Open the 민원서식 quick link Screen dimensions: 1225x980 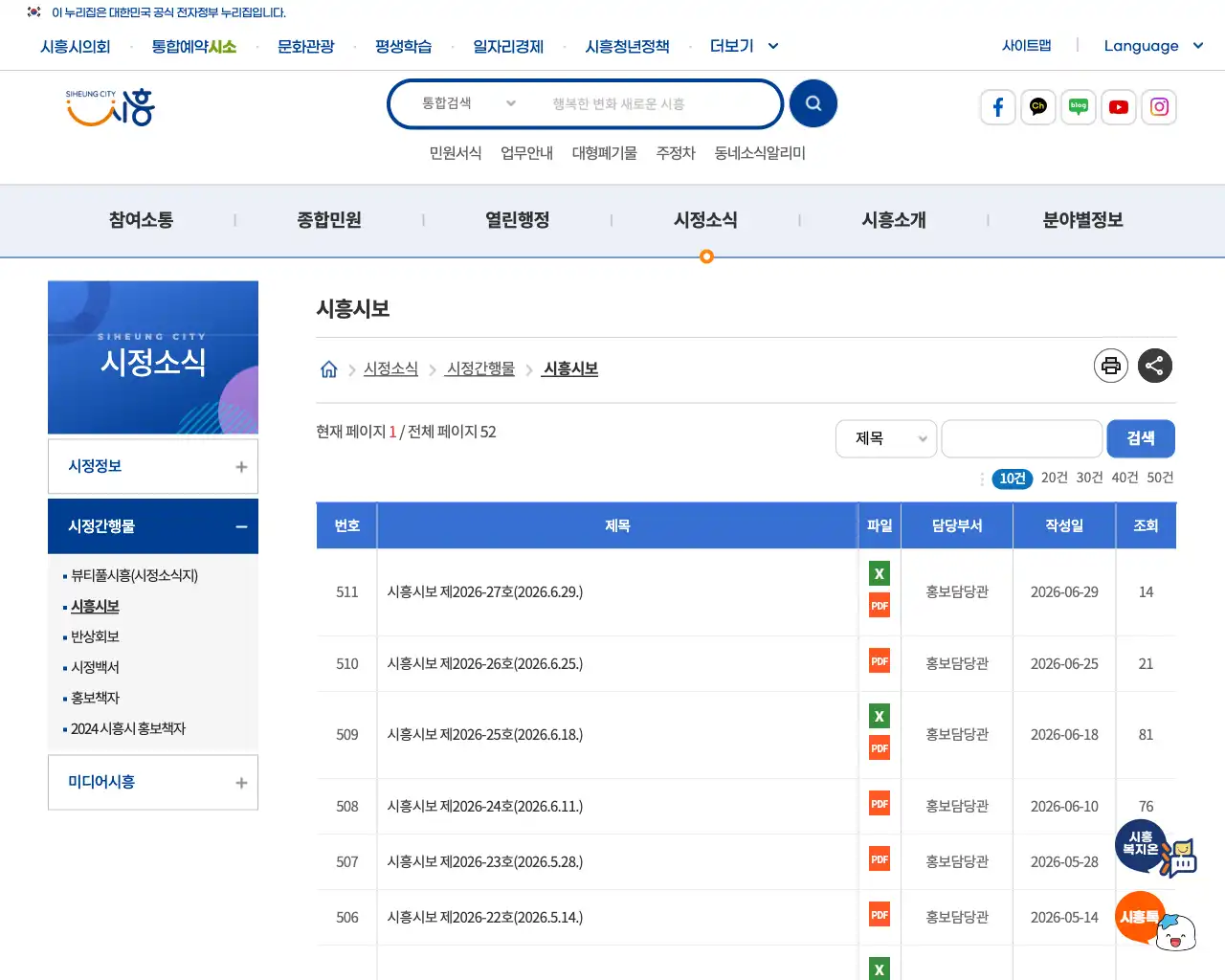tap(456, 153)
